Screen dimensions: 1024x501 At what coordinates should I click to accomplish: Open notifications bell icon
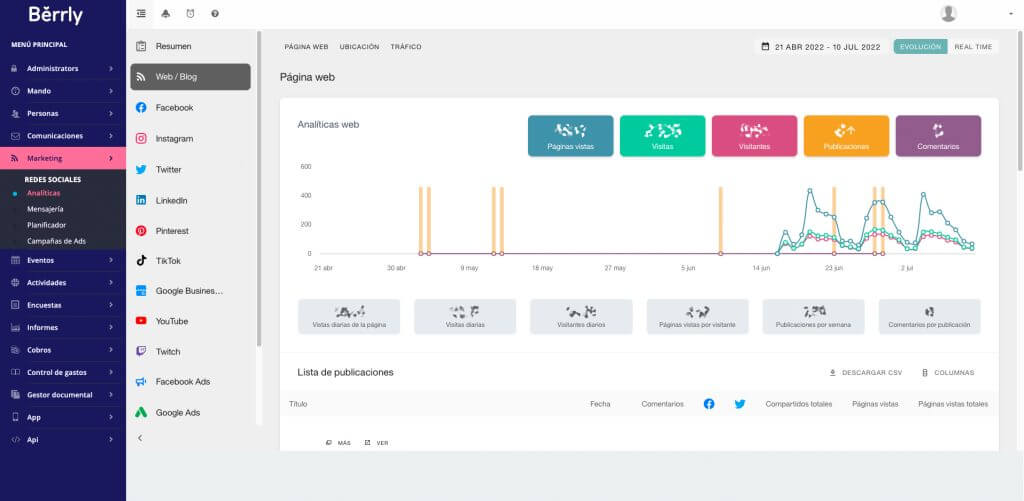click(x=165, y=14)
